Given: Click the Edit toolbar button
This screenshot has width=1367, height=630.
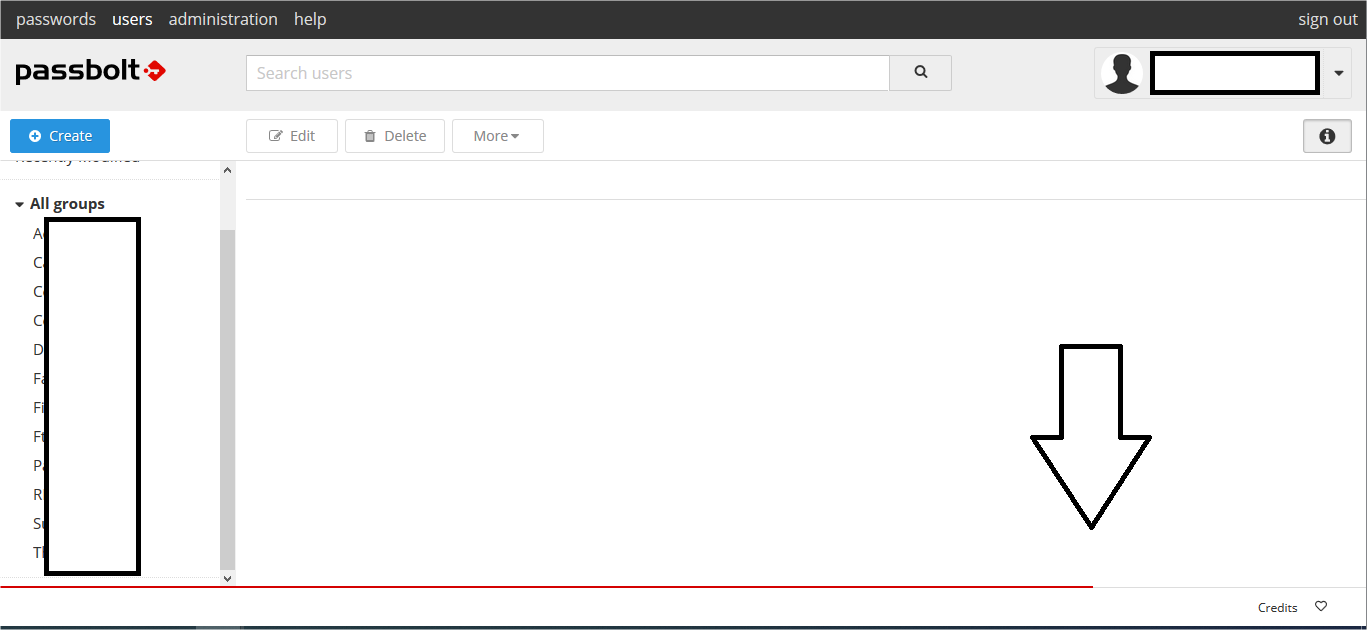Looking at the screenshot, I should [292, 136].
